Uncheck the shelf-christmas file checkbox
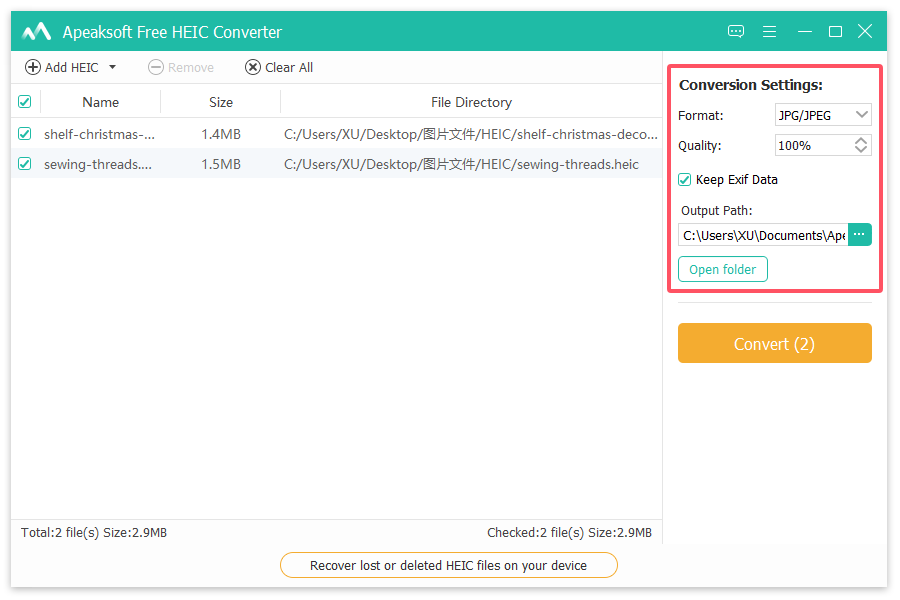 click(25, 134)
